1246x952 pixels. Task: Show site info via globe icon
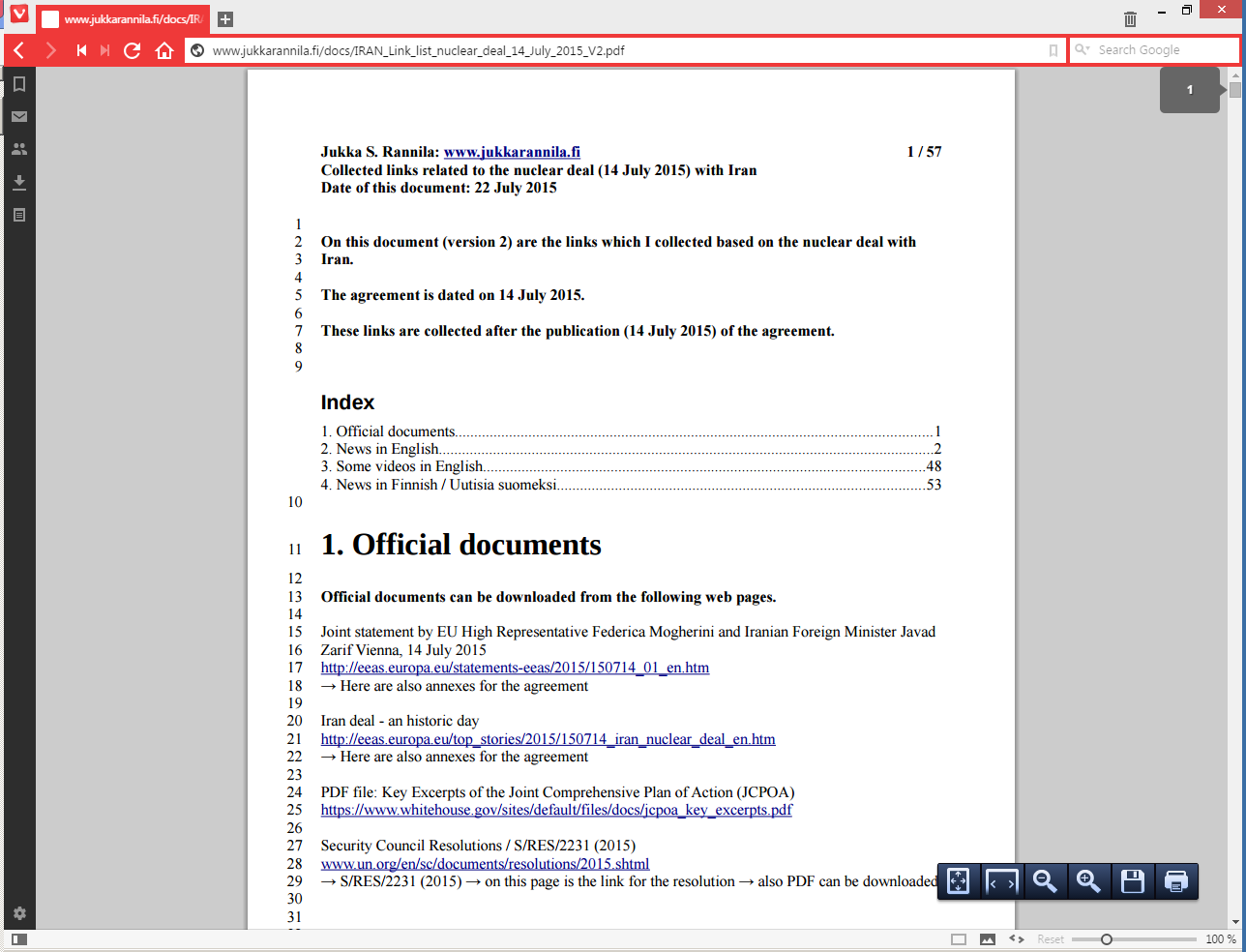click(x=197, y=50)
